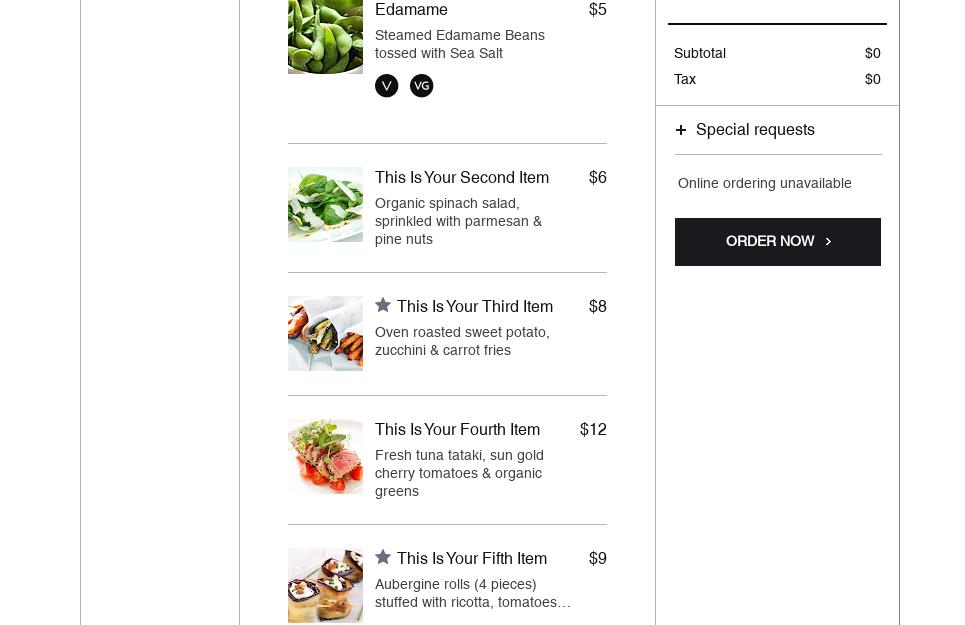Screen dimensions: 965x625
Task: Click the ORDER NOW button
Action: [x=778, y=242]
